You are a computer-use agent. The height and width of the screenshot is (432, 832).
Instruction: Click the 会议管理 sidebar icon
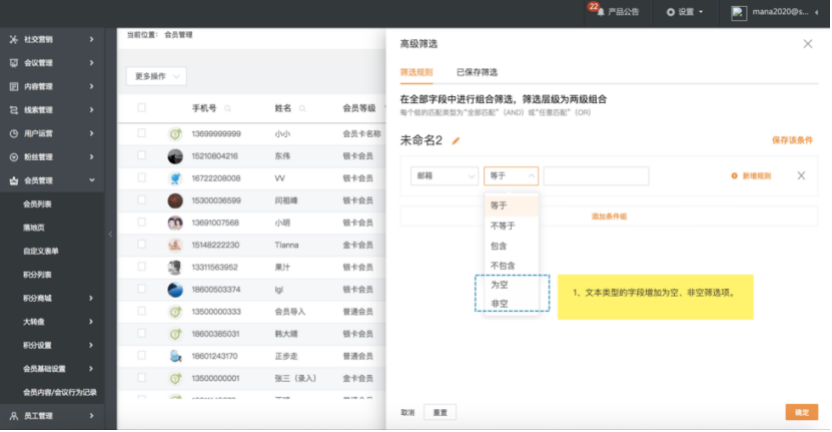point(14,63)
